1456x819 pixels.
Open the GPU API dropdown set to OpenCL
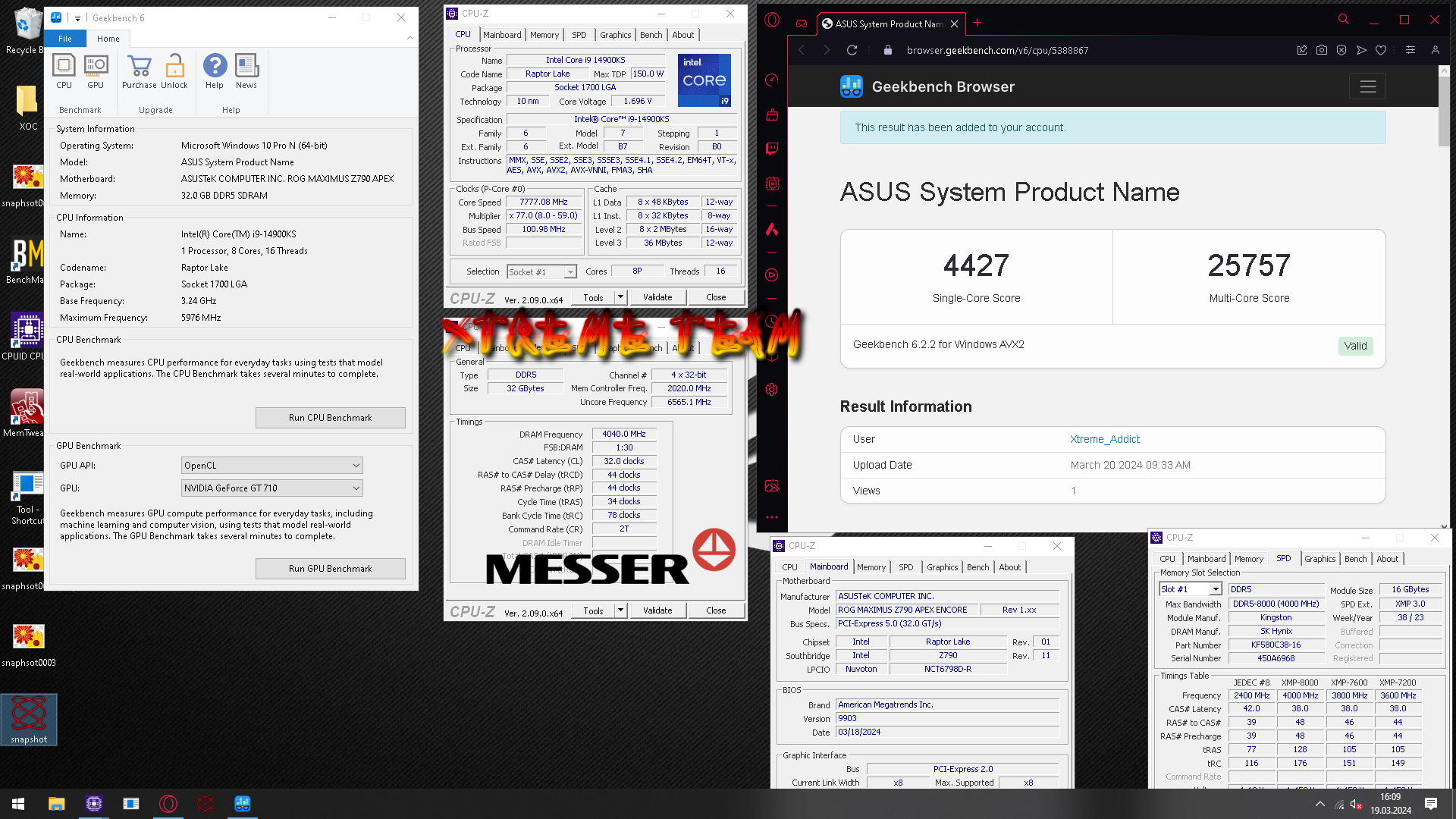pyautogui.click(x=271, y=466)
